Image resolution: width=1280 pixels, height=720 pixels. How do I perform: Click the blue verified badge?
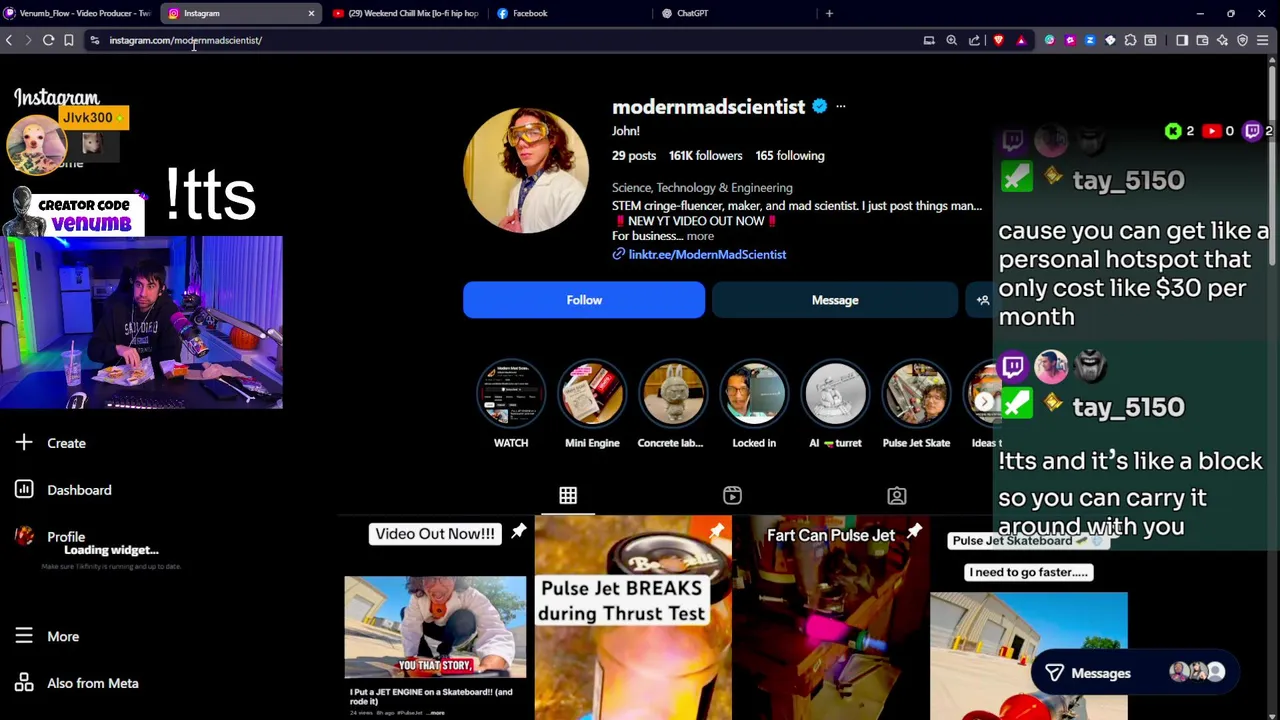click(x=819, y=106)
